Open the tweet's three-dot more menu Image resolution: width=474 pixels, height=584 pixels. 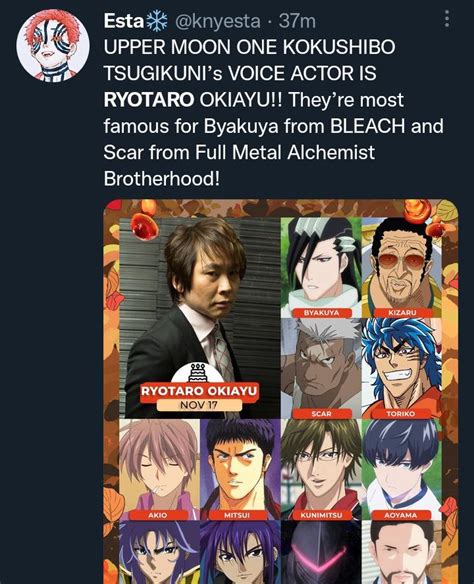(x=447, y=19)
